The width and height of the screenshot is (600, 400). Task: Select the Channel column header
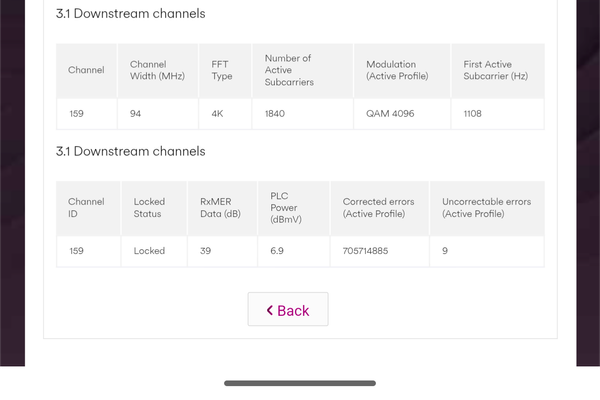click(x=86, y=70)
